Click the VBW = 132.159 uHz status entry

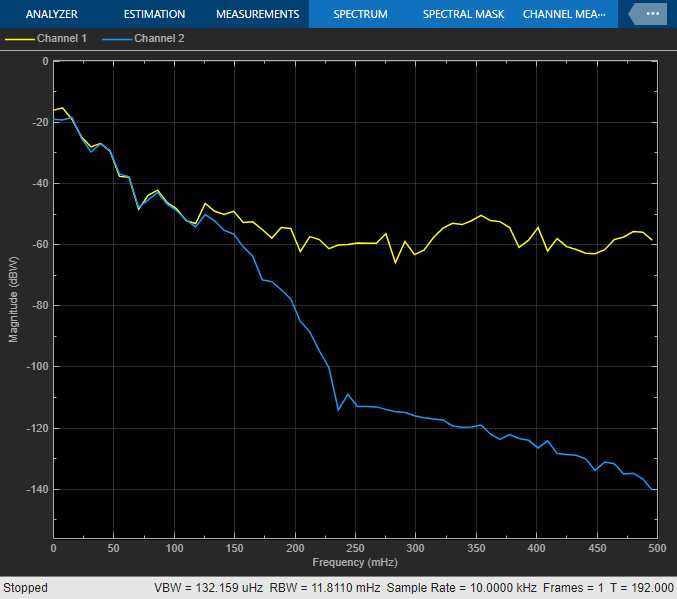point(209,588)
